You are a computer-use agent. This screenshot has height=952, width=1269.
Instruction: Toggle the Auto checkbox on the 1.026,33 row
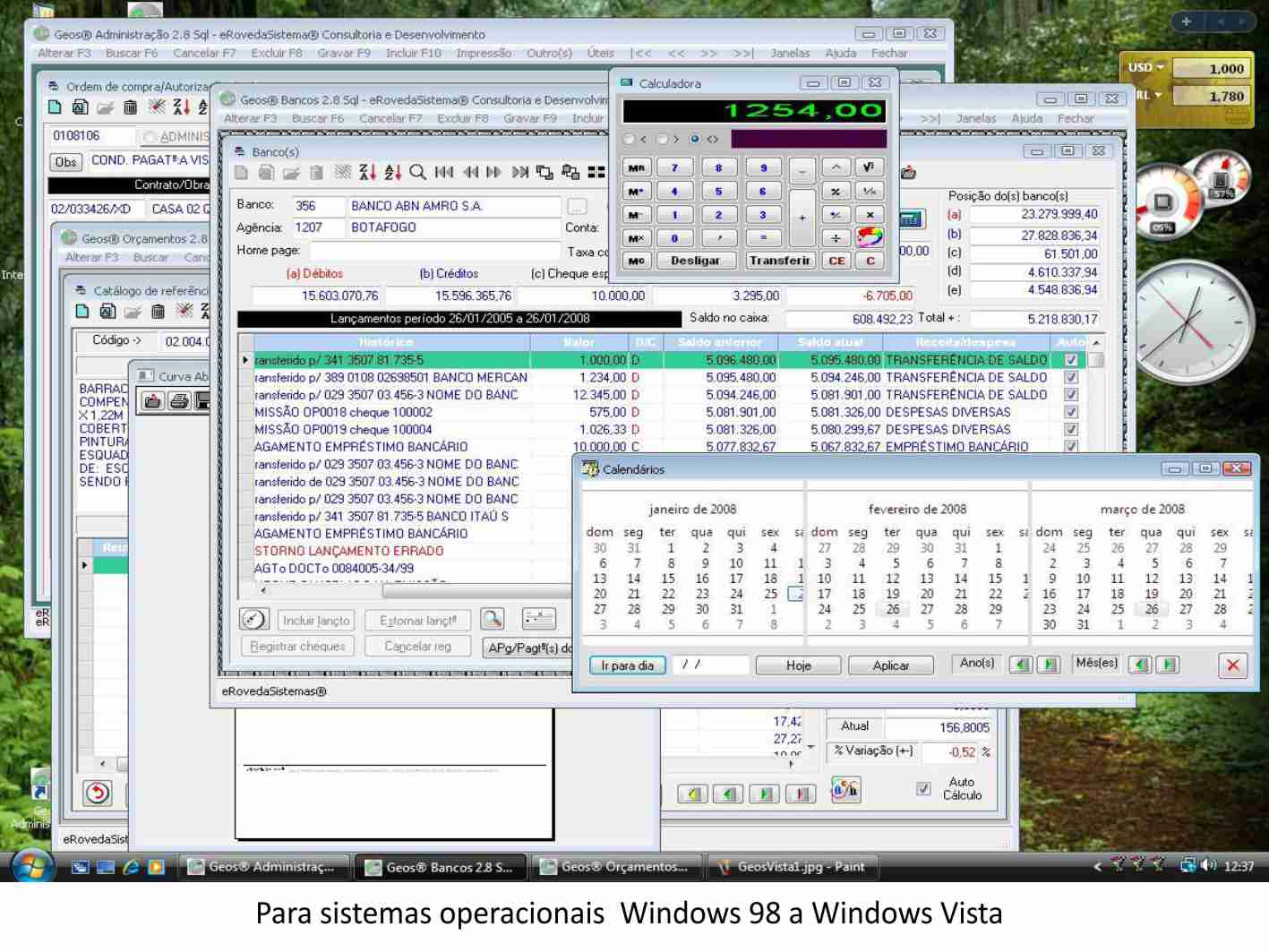click(1070, 429)
